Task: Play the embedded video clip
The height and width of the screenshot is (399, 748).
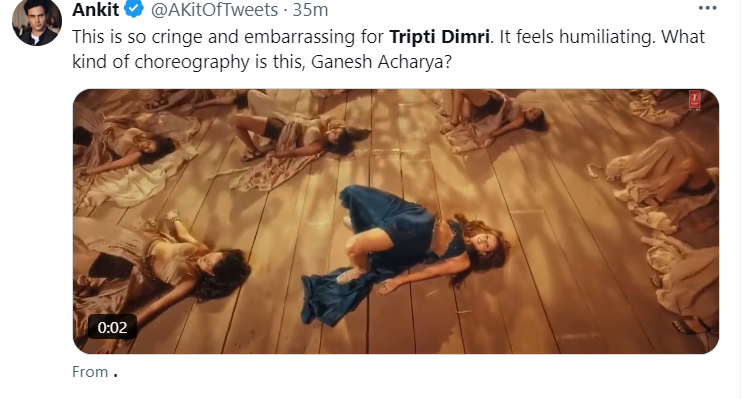Action: point(395,221)
